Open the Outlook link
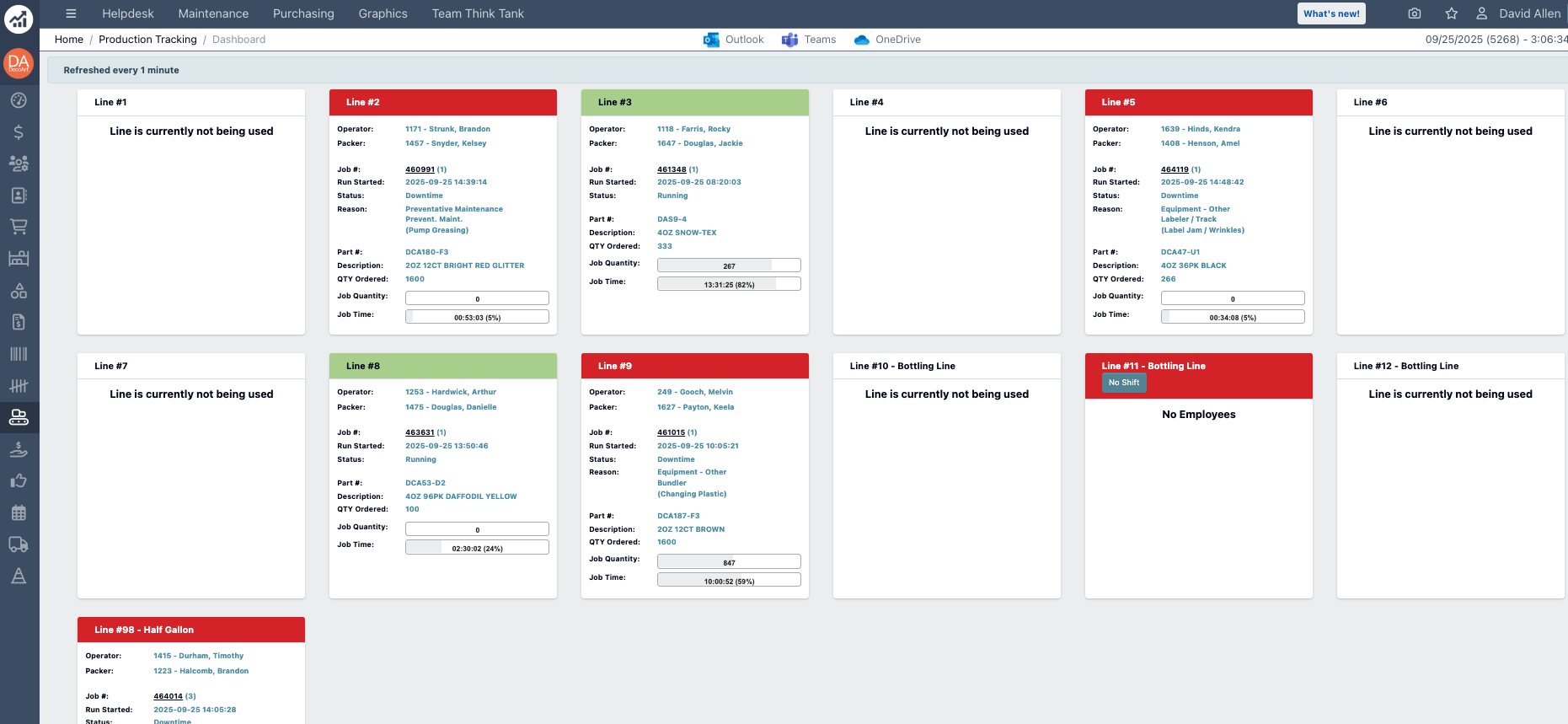This screenshot has width=1568, height=724. (734, 40)
